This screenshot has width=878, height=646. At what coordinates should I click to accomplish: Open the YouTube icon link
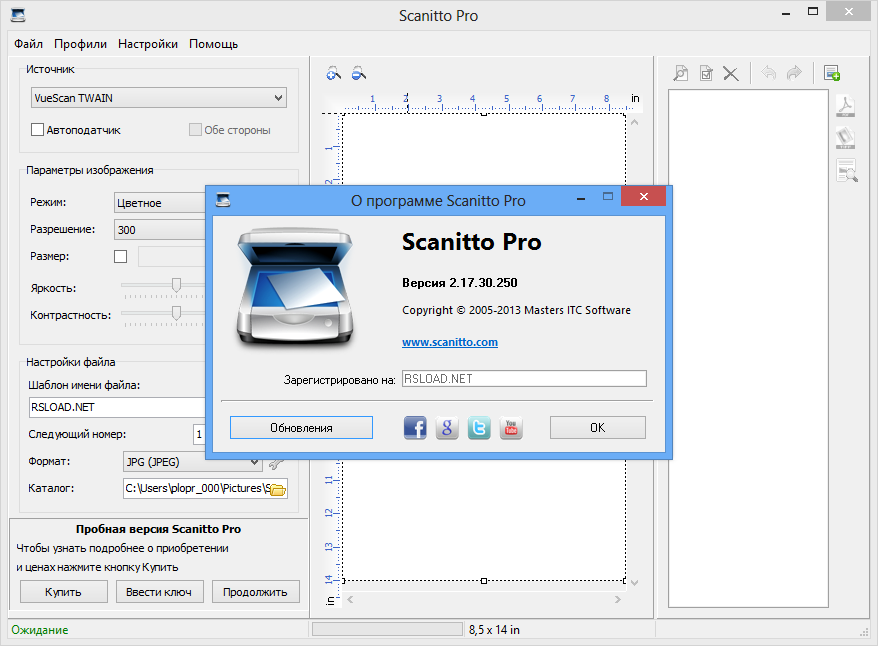[511, 428]
